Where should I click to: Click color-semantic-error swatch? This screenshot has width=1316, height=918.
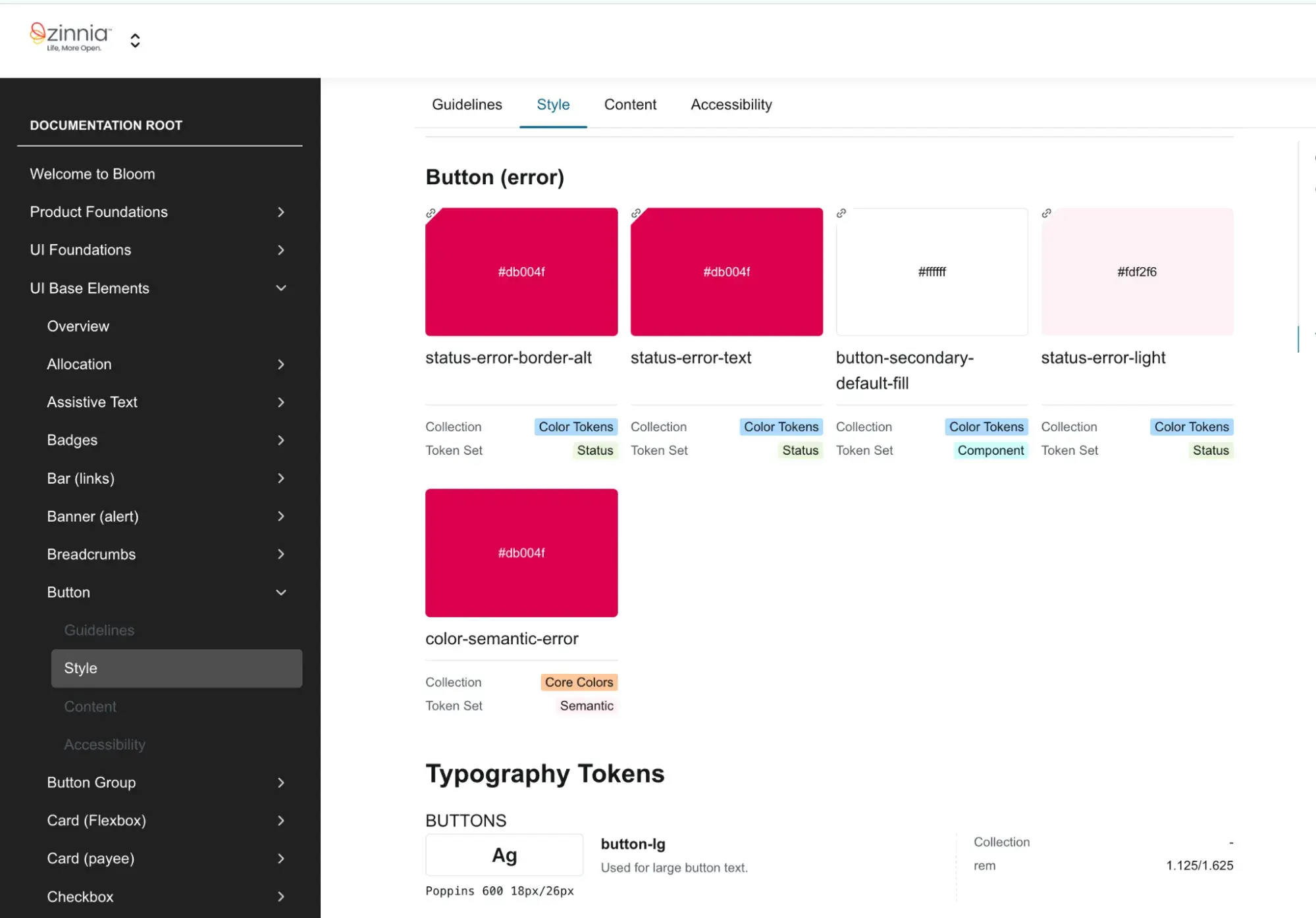(x=521, y=553)
